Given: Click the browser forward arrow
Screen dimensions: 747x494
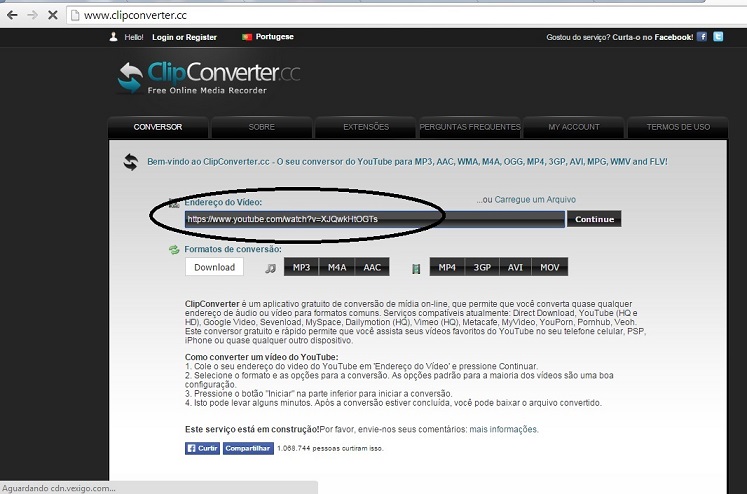Looking at the screenshot, I should 32,15.
